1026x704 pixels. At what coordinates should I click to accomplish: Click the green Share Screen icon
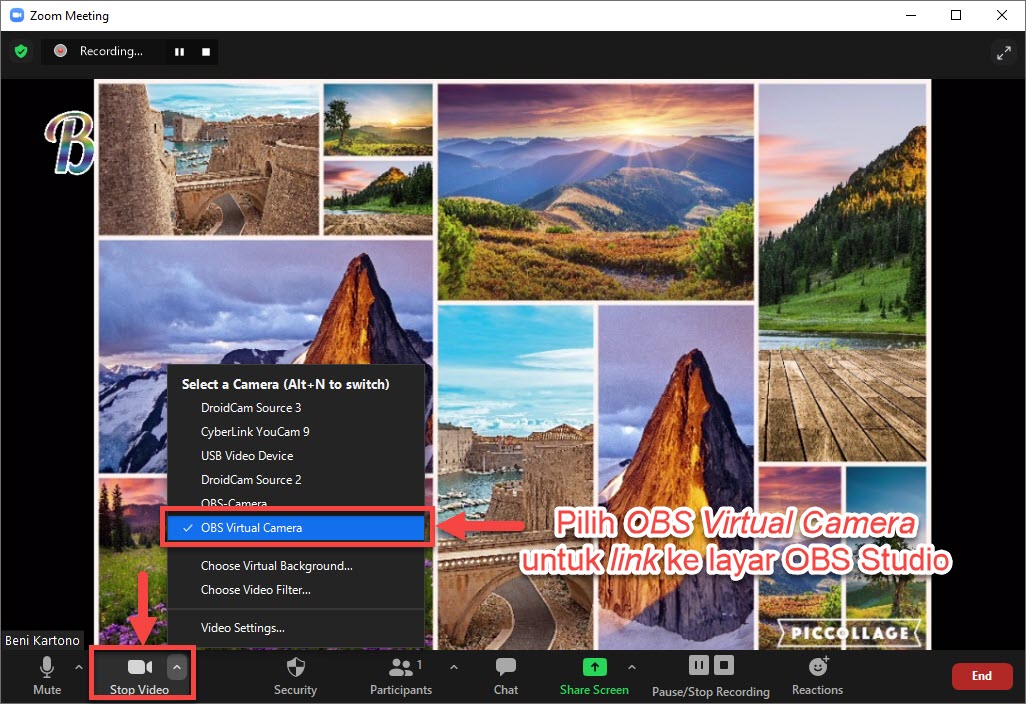(x=594, y=667)
